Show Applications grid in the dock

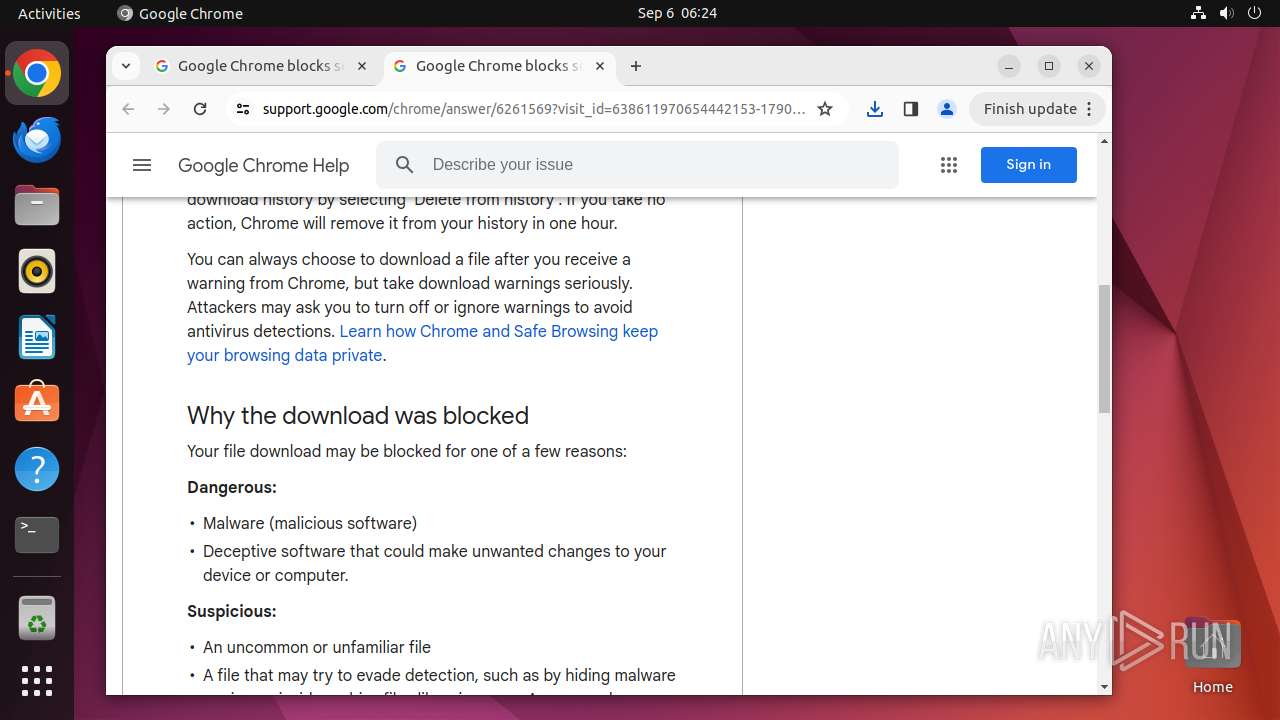click(x=37, y=681)
